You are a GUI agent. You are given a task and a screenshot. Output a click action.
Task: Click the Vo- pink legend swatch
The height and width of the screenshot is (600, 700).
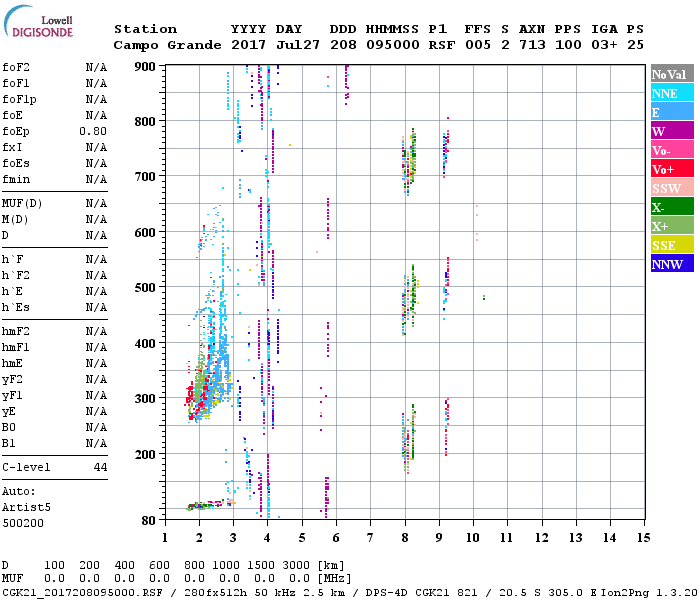[670, 150]
